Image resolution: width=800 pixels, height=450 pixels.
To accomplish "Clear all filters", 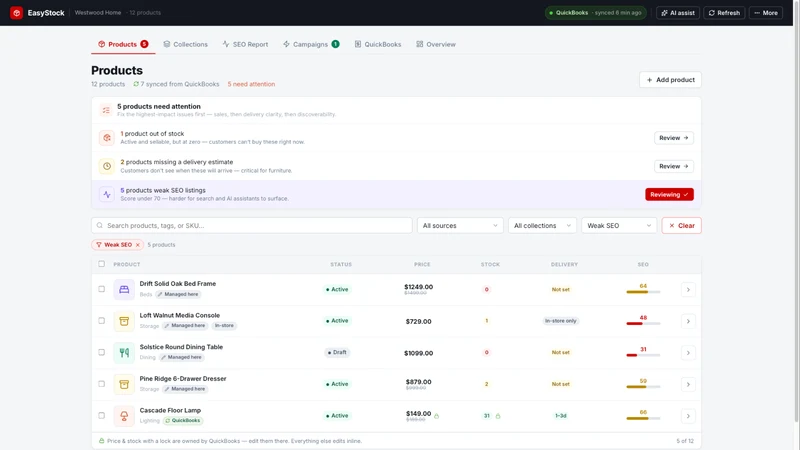I will pos(681,226).
